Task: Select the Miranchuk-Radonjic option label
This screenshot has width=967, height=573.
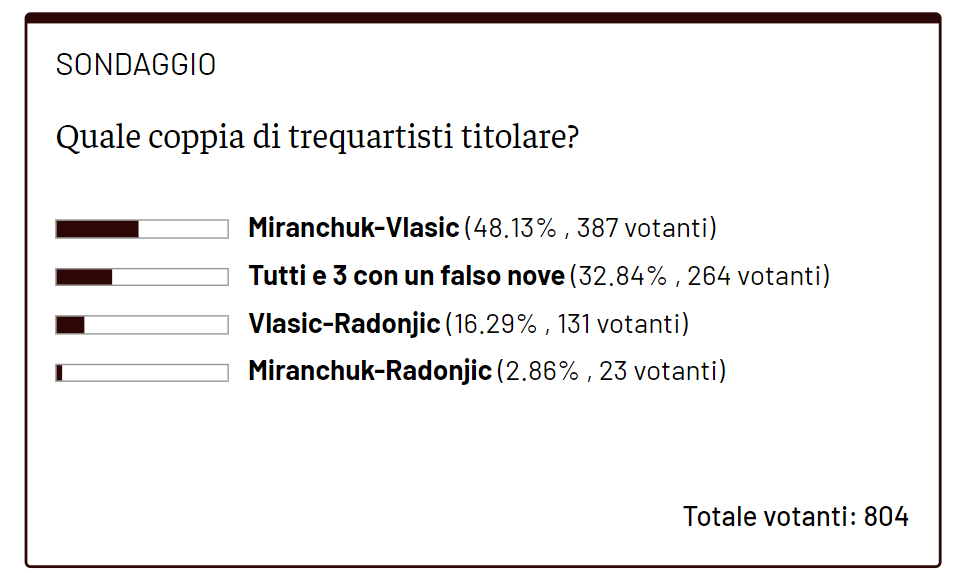Action: (x=370, y=372)
